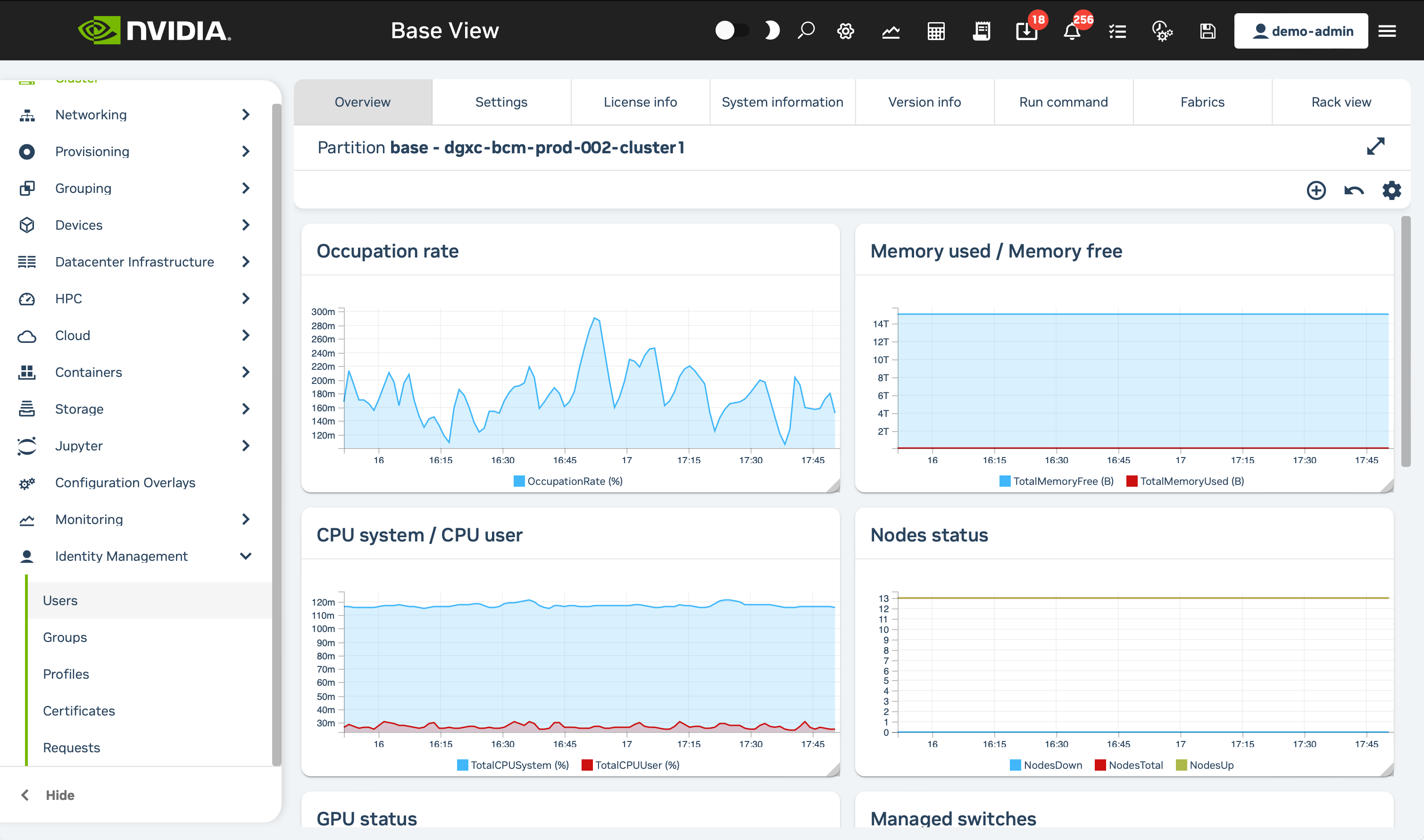Open the event log document icon
This screenshot has height=840, width=1424.
point(982,31)
